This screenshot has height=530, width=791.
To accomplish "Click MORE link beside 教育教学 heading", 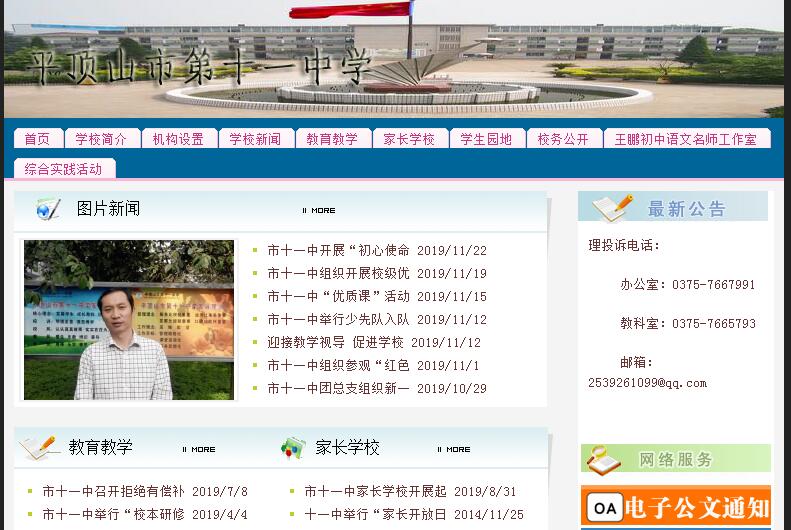I will point(199,449).
